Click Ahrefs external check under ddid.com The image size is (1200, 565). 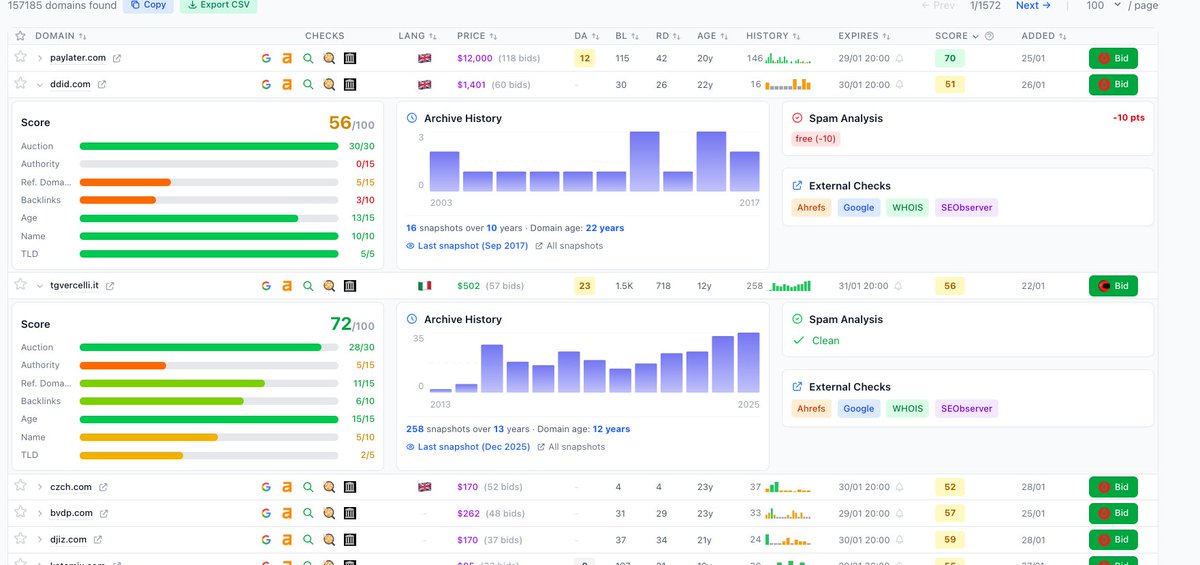coord(811,207)
